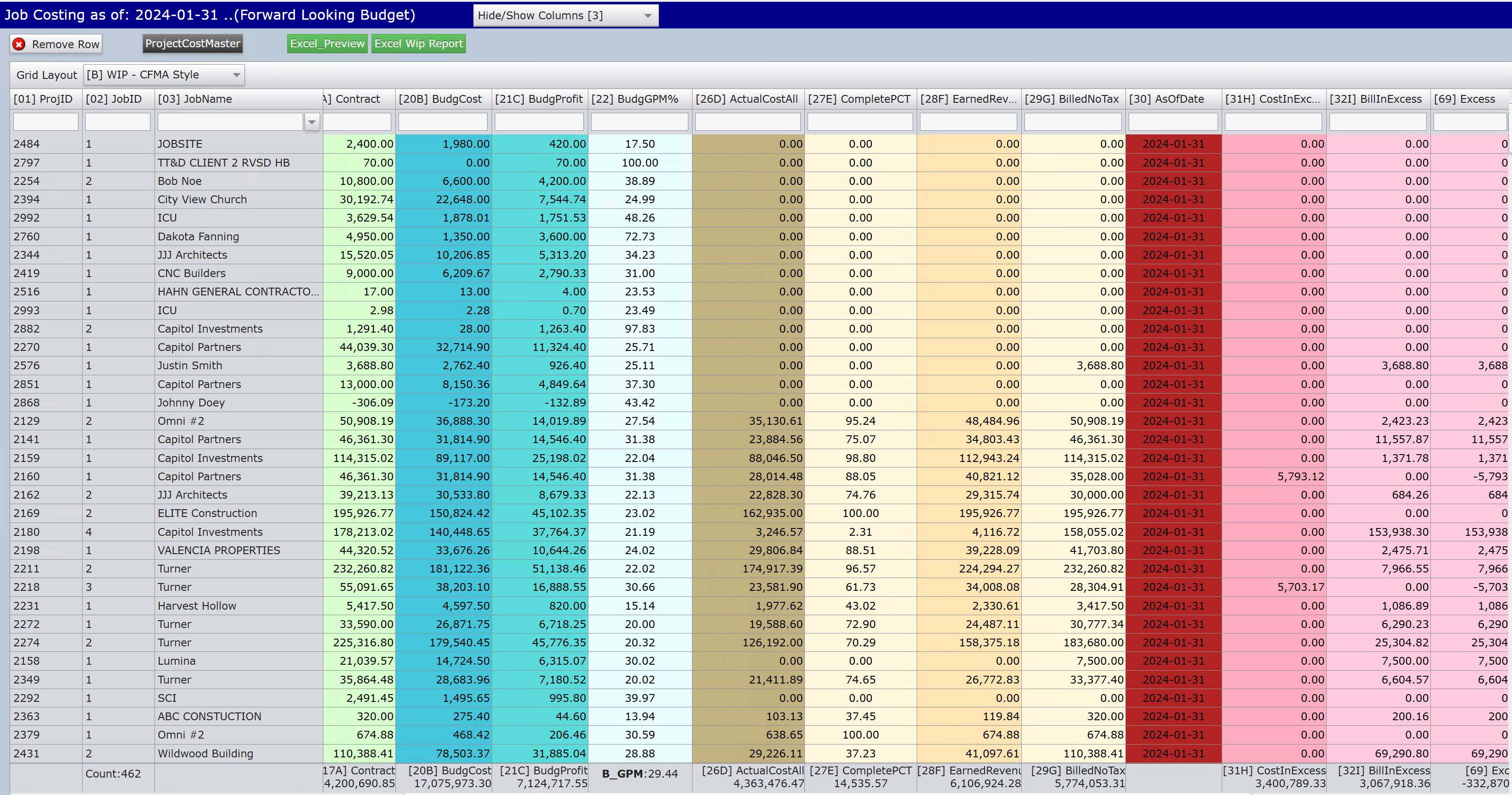This screenshot has width=1512, height=795.
Task: Expand the JobName column filter dropdown
Action: (312, 122)
